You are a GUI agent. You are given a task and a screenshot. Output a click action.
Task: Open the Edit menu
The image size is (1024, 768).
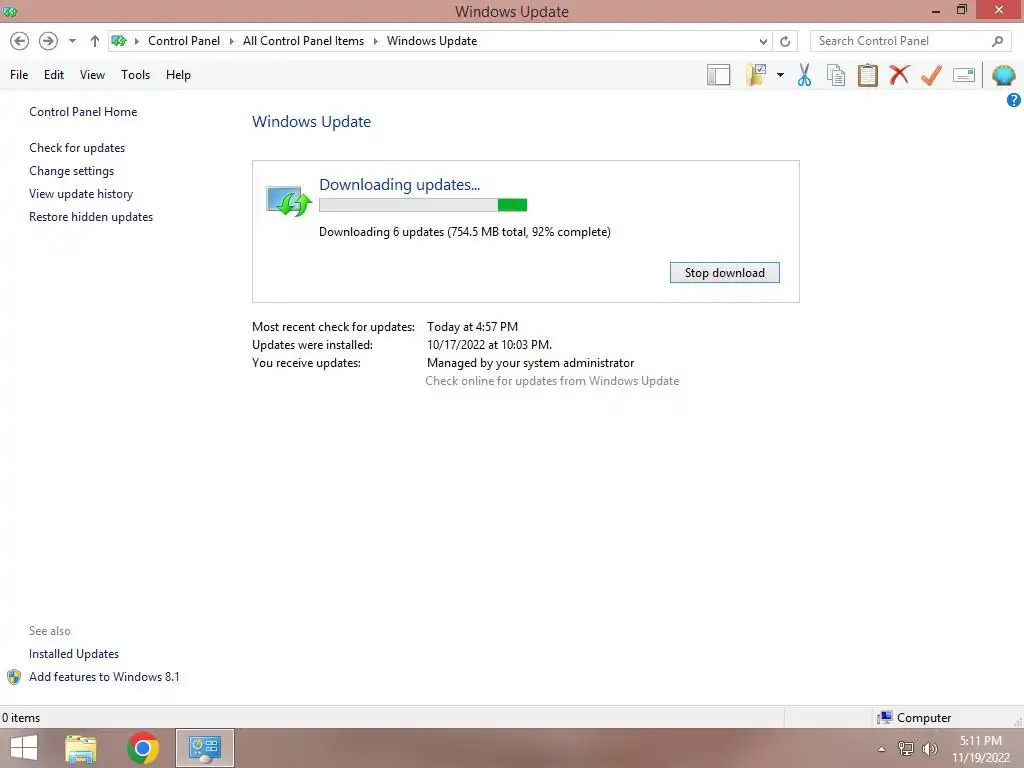click(54, 74)
